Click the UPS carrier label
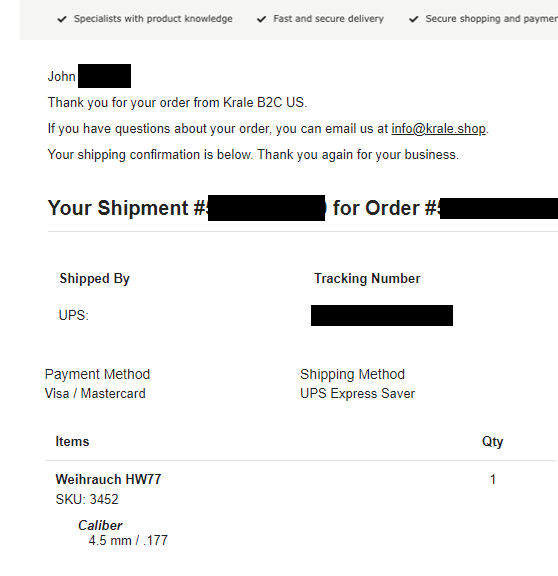The height and width of the screenshot is (576, 558). 73,315
